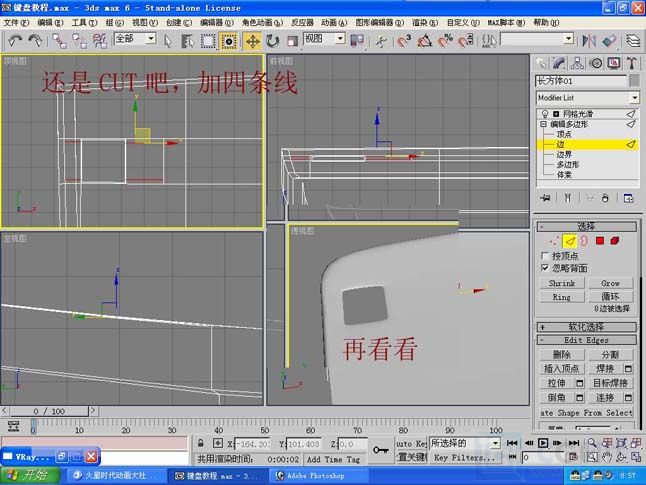Click the Select and Manipulate icon

coord(381,41)
